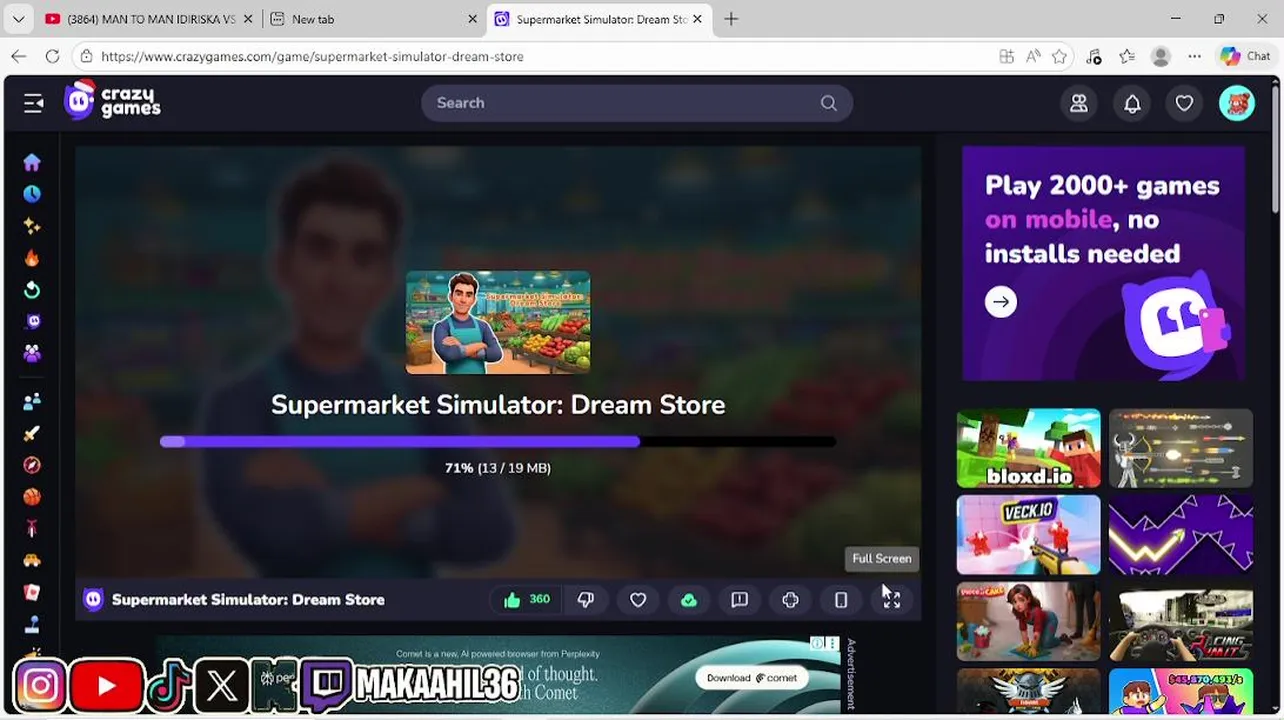Open the browser tab list dropdown arrow
Image resolution: width=1284 pixels, height=720 pixels.
(x=18, y=19)
